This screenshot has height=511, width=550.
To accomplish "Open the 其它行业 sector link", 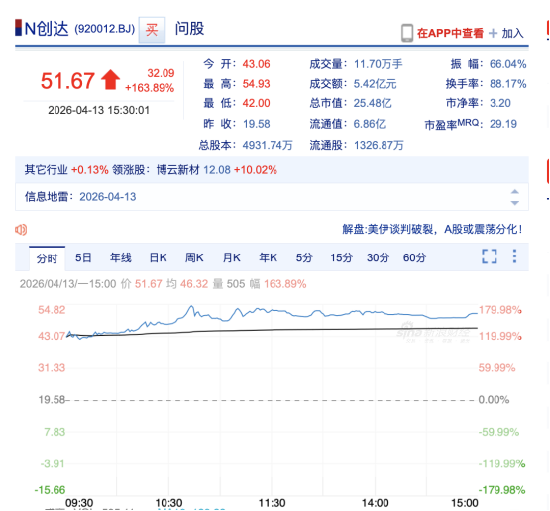I will (46, 170).
